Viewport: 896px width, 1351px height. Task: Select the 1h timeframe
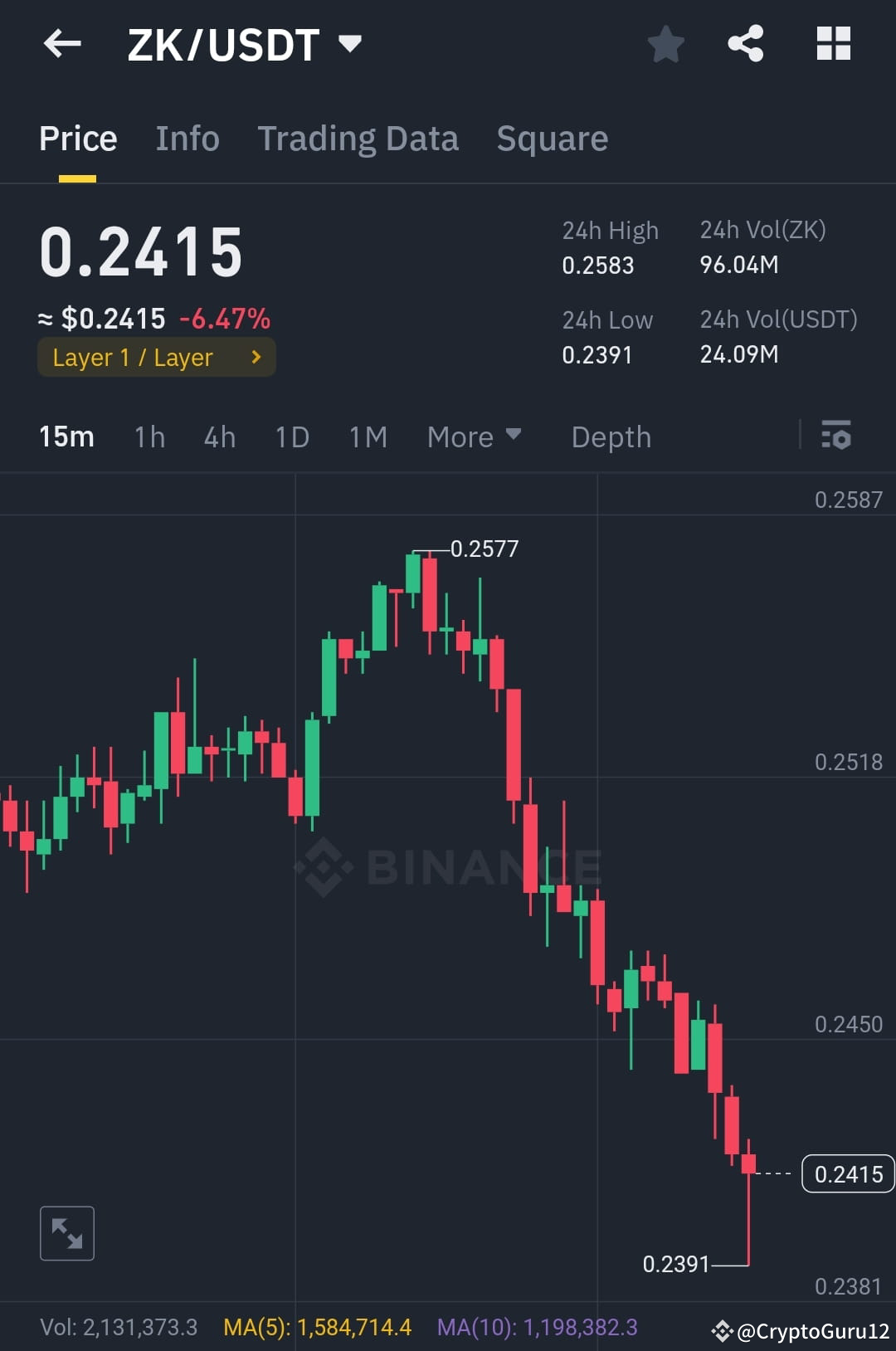(149, 437)
